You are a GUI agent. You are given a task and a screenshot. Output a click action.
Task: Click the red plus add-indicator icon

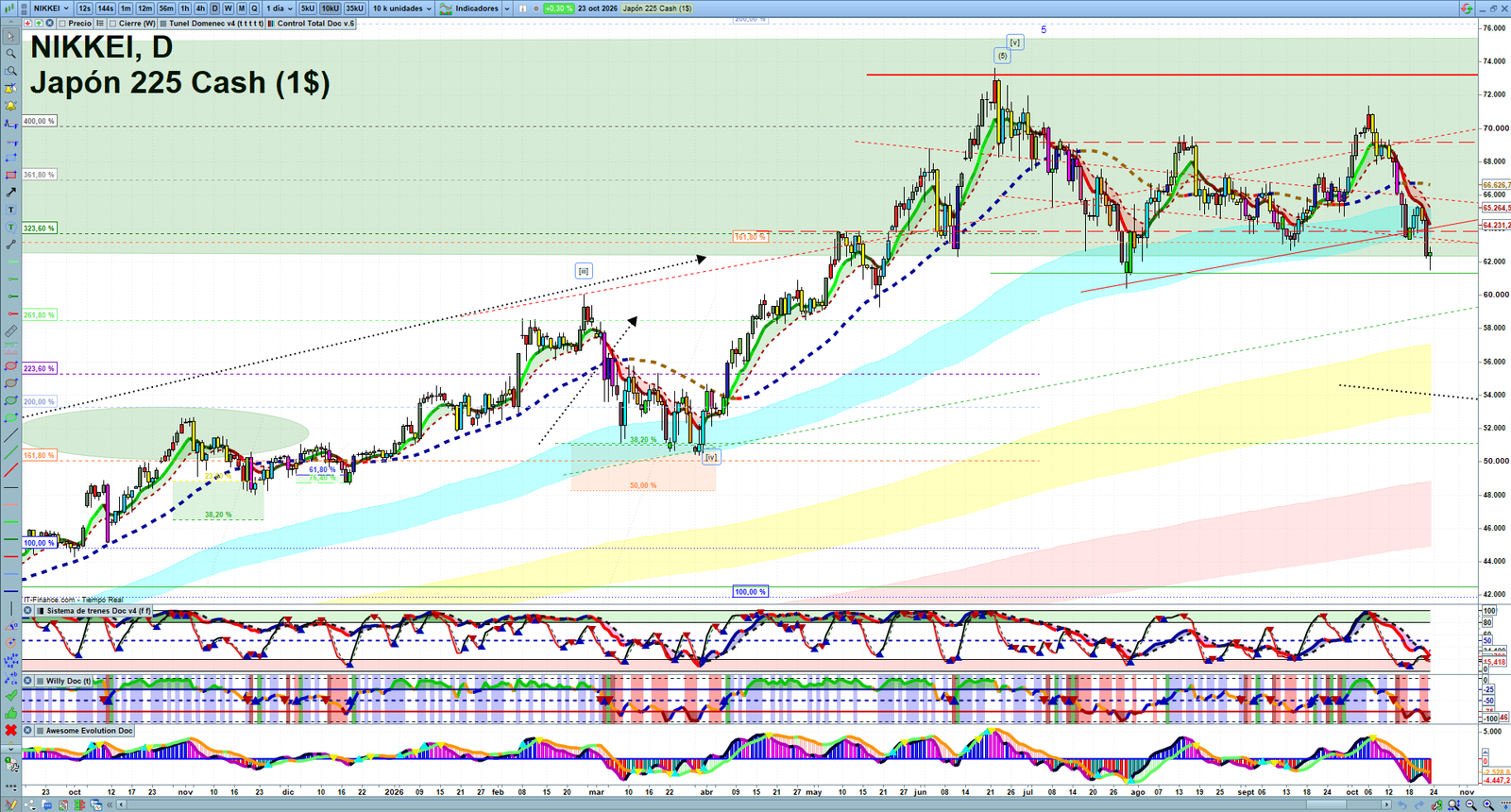pos(28,24)
